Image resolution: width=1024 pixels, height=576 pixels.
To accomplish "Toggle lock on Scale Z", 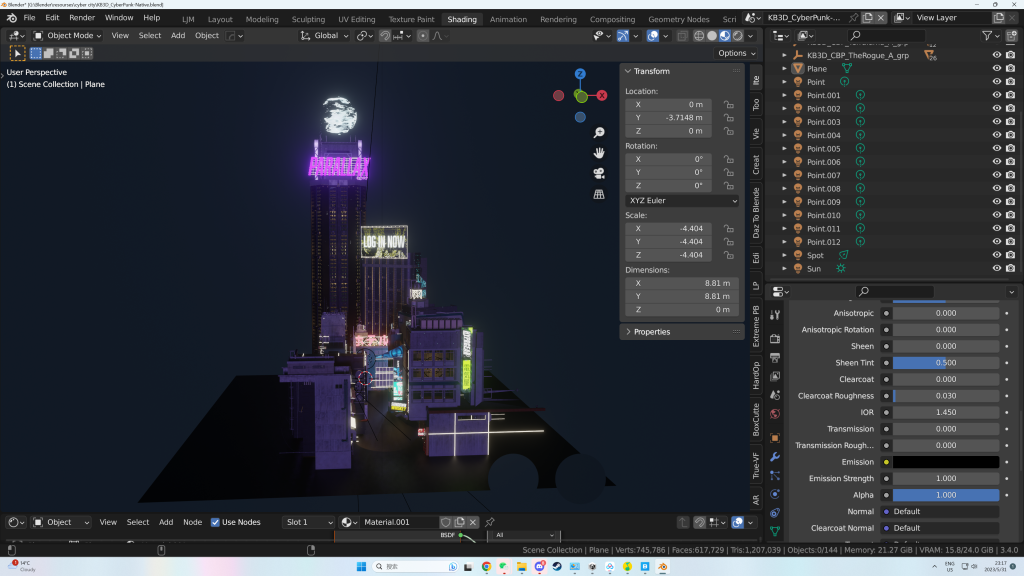I will [728, 255].
